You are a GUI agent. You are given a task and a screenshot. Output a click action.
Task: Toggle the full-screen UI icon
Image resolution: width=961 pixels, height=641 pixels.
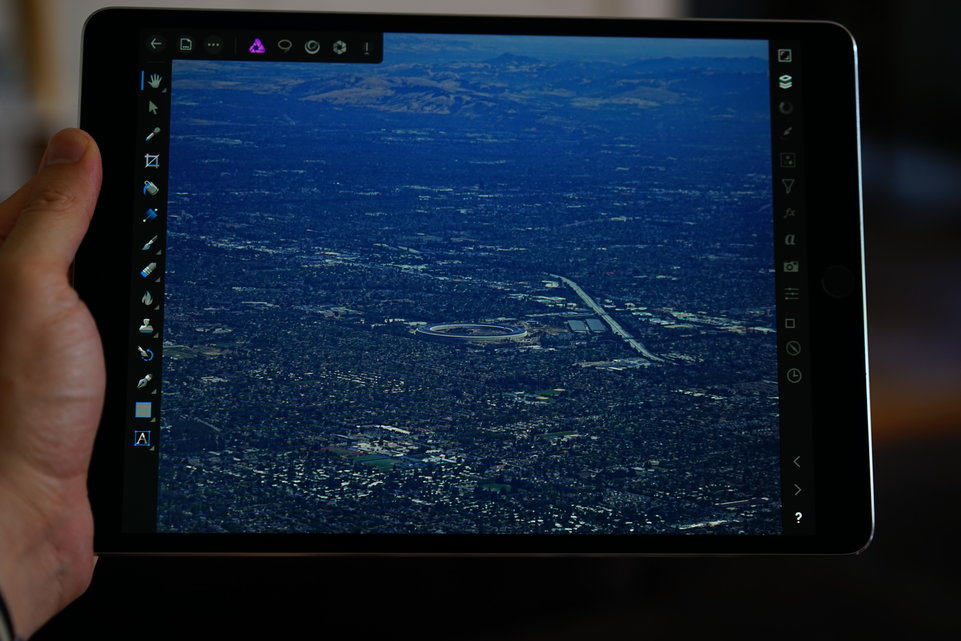click(784, 56)
